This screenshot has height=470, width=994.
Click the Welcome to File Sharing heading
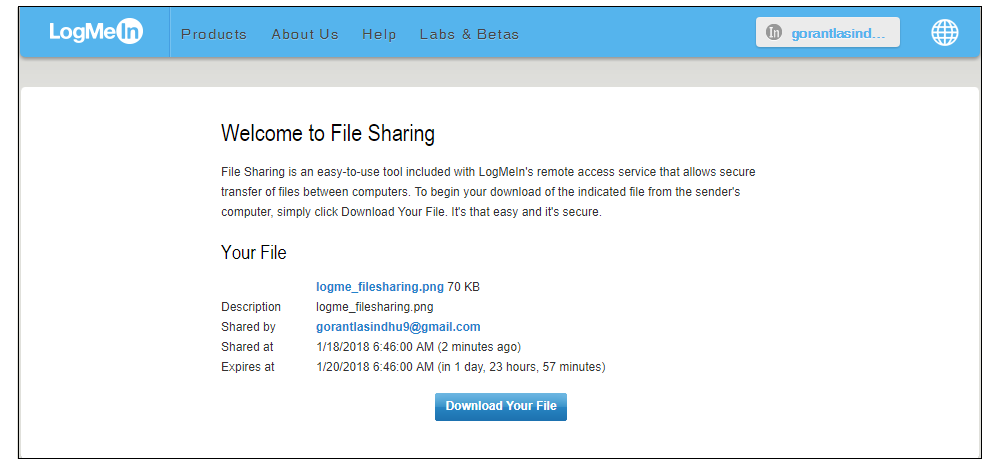click(x=328, y=134)
